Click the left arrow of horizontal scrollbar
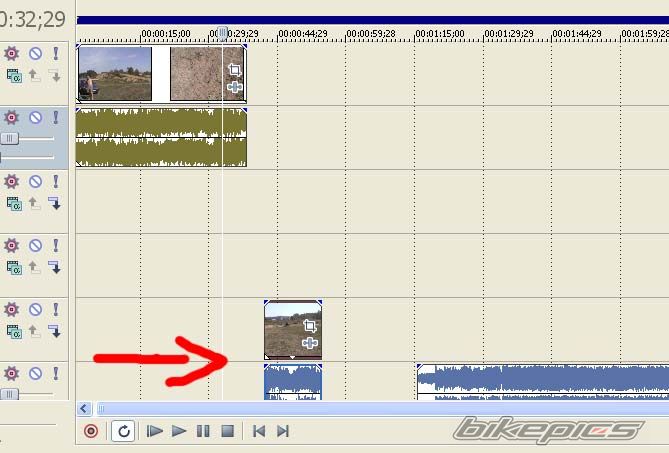Image resolution: width=669 pixels, height=453 pixels. (85, 408)
